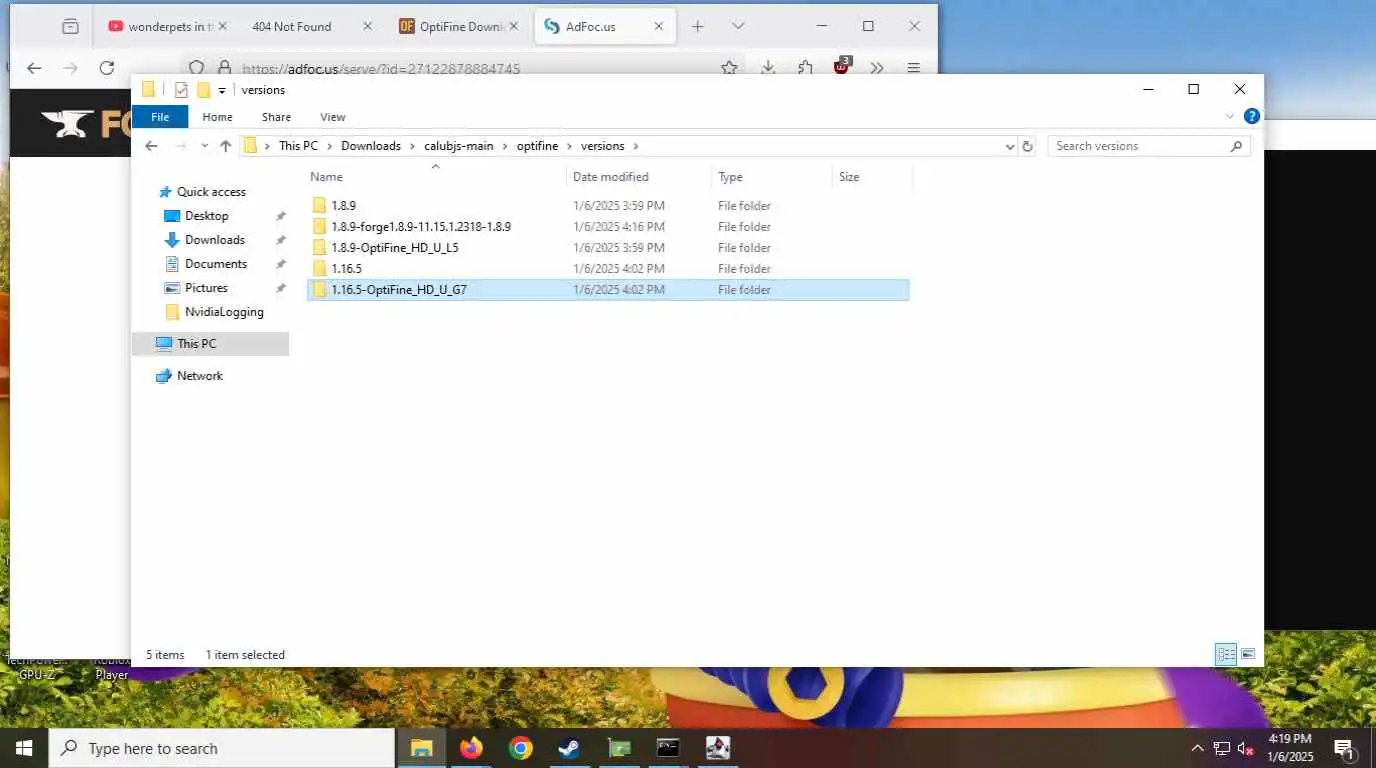Switch to wonderpets browser tab
This screenshot has width=1376, height=768.
tap(167, 27)
